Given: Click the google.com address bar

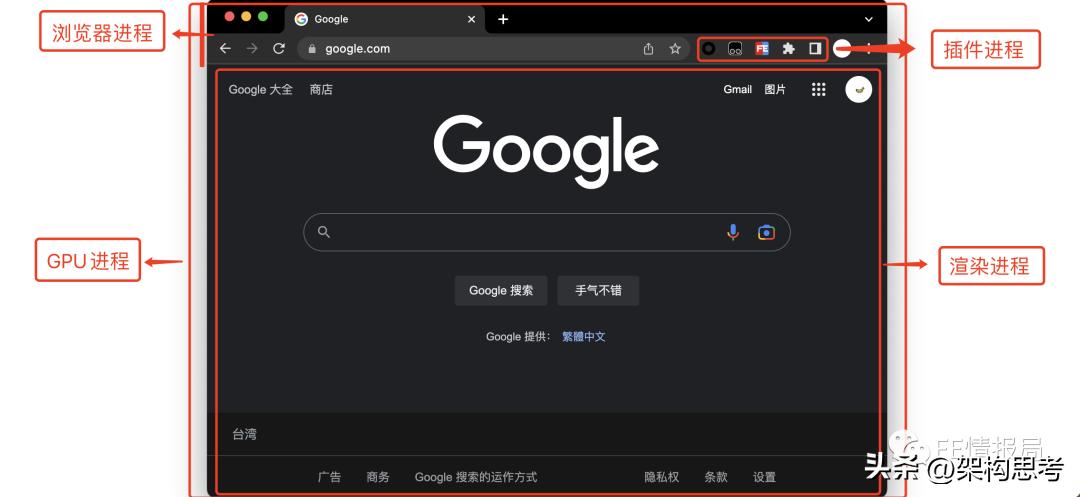Looking at the screenshot, I should (493, 49).
